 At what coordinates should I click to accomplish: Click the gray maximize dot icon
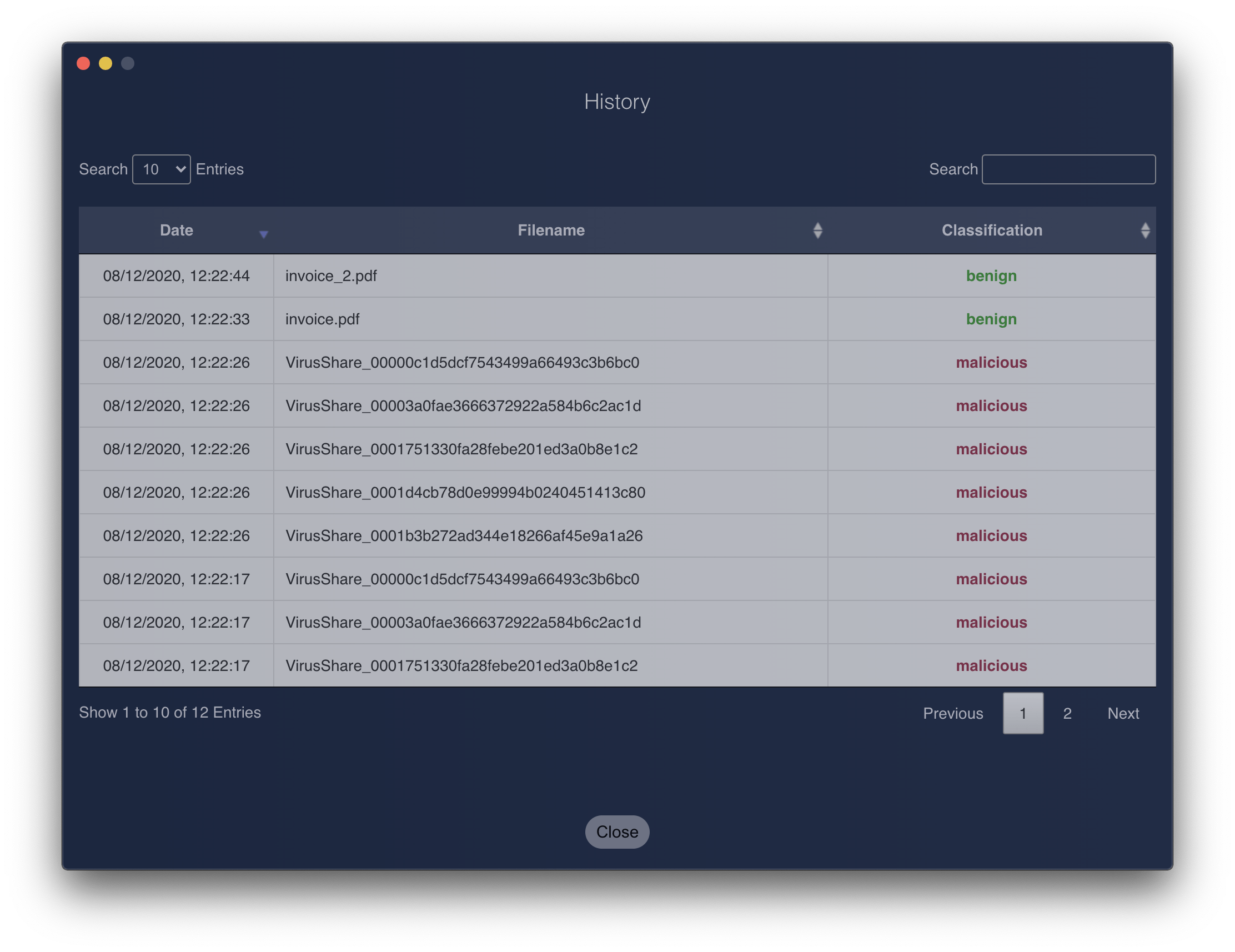(x=127, y=63)
